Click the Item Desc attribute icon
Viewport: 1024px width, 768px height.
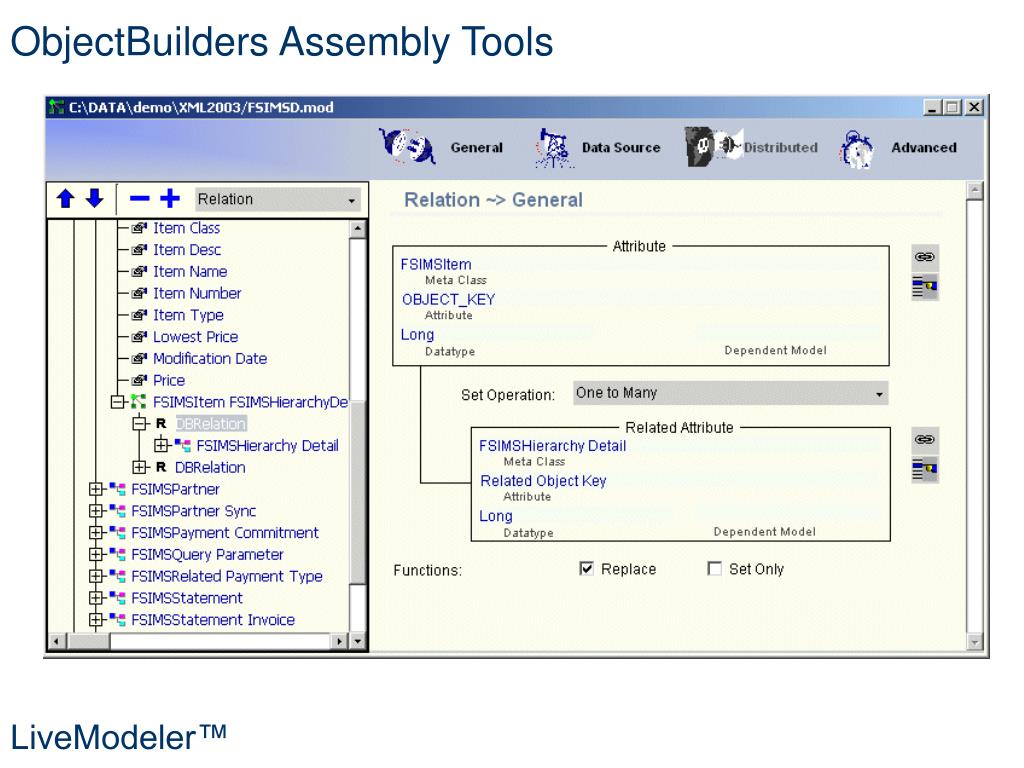pos(139,249)
